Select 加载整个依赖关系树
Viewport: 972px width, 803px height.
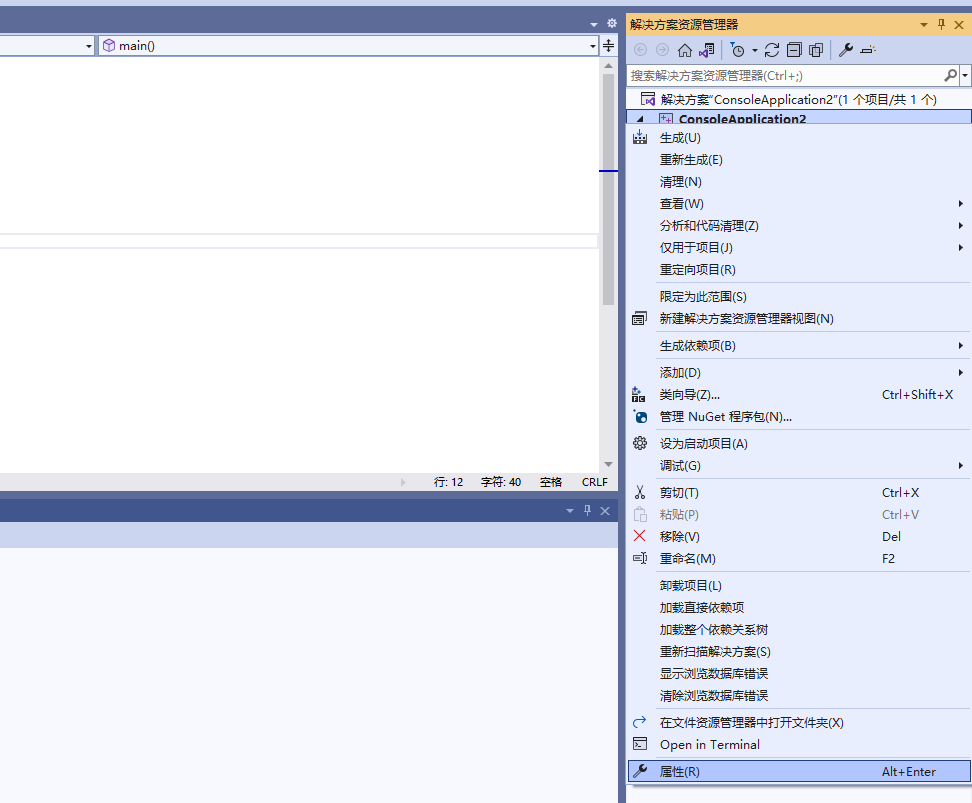799,630
